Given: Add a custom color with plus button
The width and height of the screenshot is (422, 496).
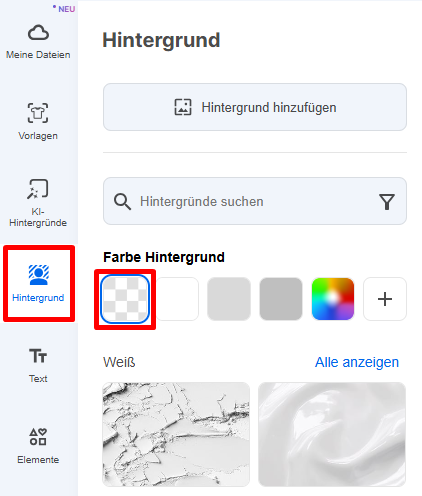Looking at the screenshot, I should (385, 299).
